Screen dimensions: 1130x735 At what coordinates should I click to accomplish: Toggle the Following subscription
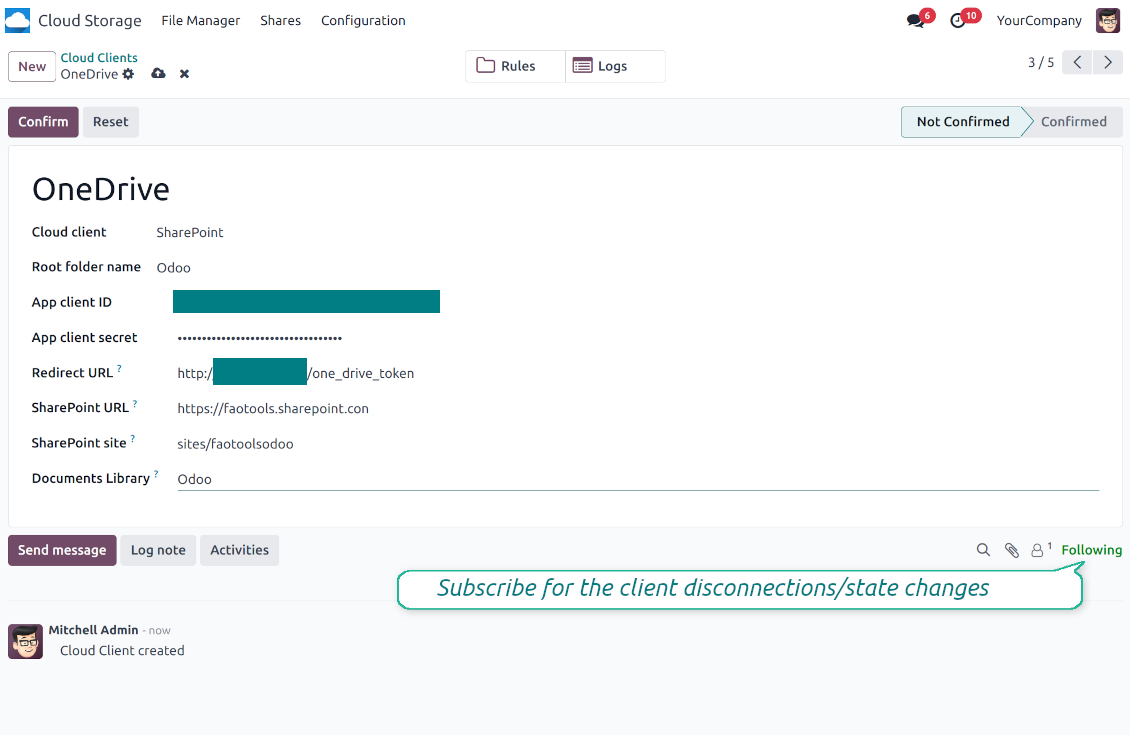[x=1091, y=550]
